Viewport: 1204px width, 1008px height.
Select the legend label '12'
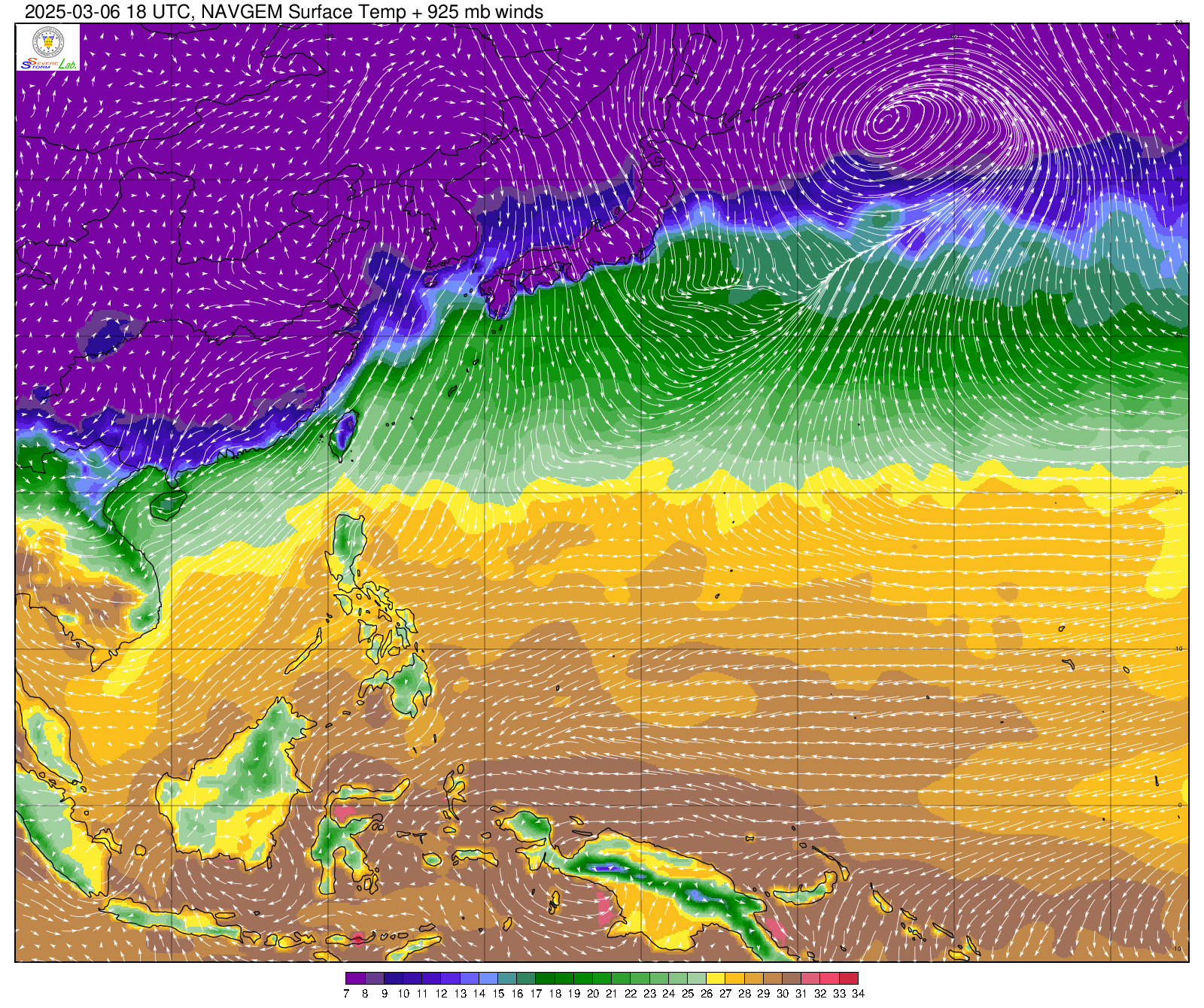441,994
